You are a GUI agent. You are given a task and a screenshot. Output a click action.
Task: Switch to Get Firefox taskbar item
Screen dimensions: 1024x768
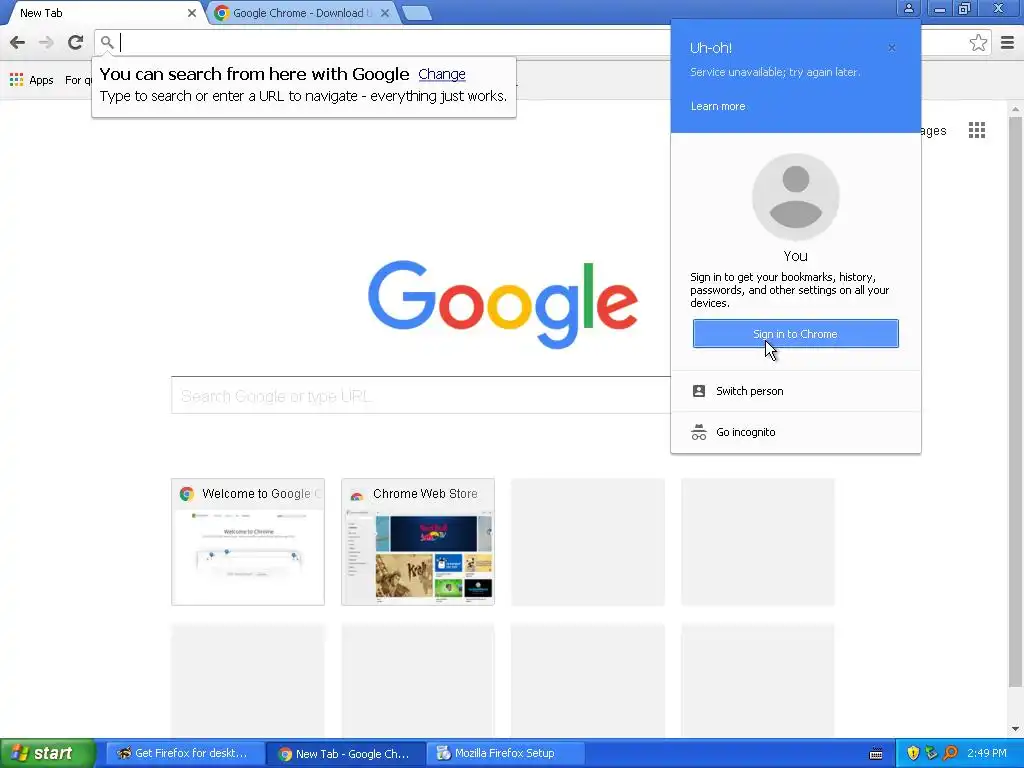click(185, 754)
